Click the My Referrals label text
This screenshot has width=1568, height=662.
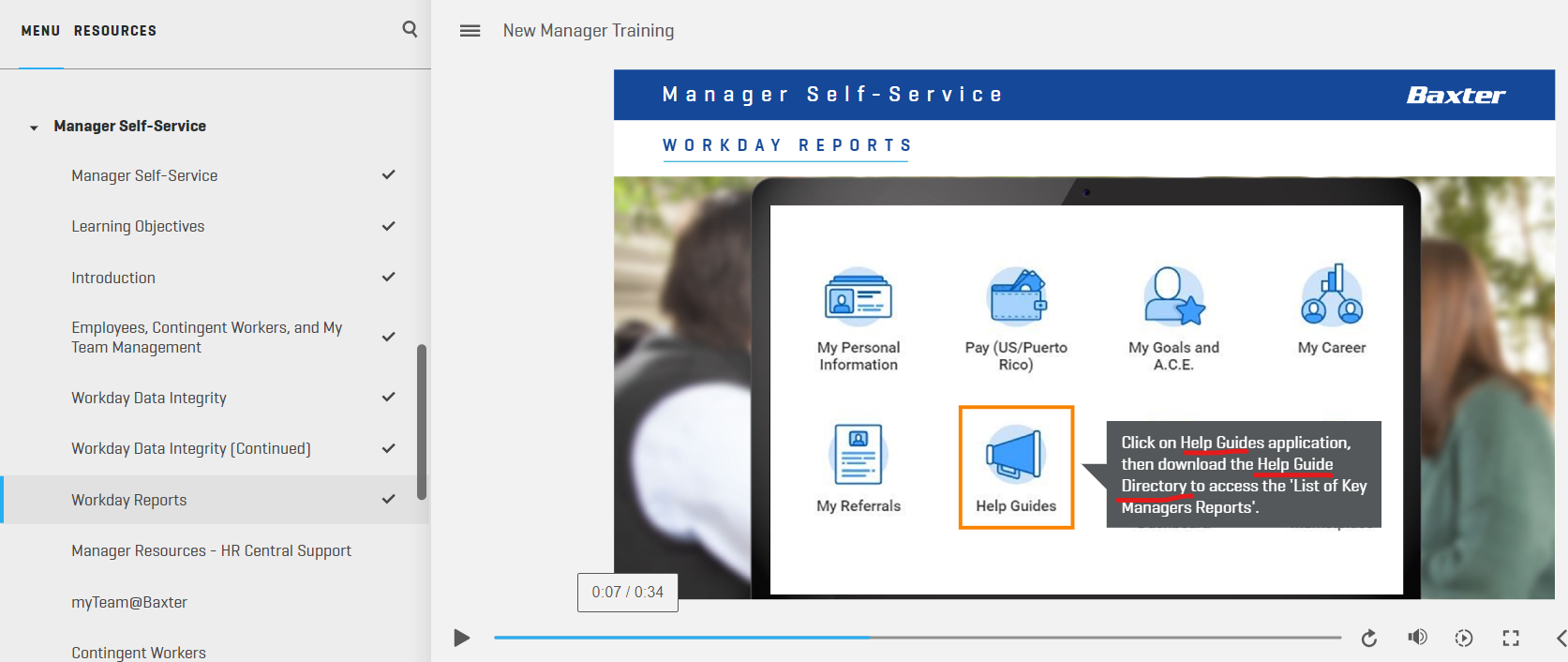[859, 506]
